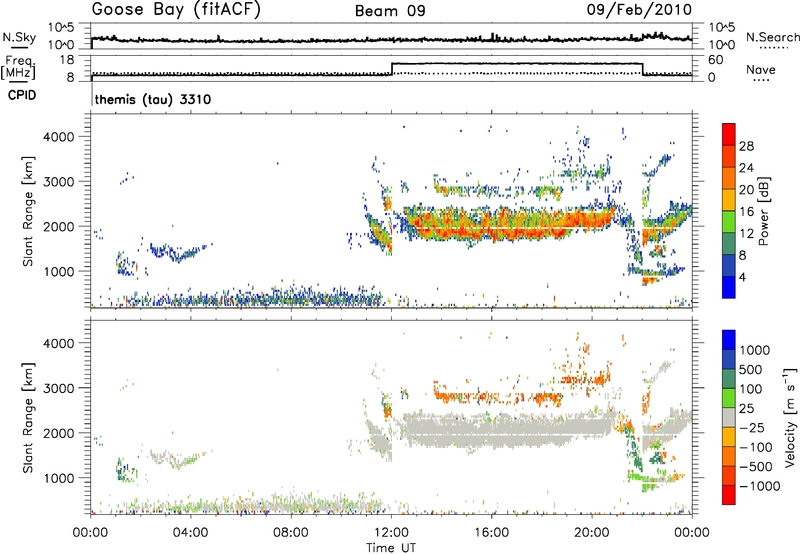Click the 'themis (tau) 3310' text
The image size is (800, 554).
(x=153, y=99)
